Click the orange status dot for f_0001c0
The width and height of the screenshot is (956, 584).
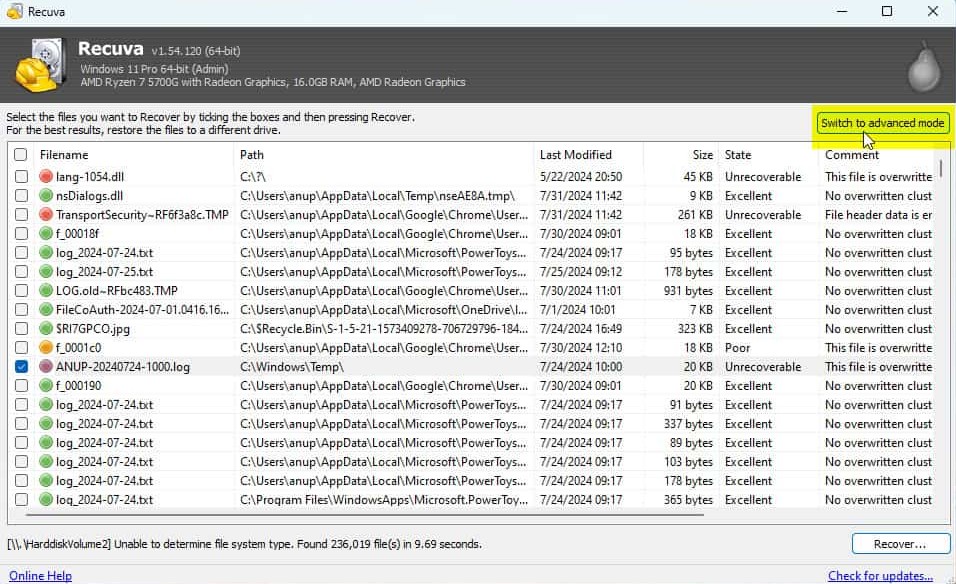(x=46, y=347)
